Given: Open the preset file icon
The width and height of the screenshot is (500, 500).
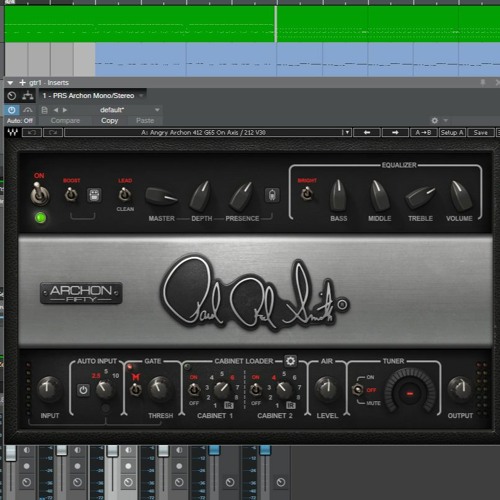Looking at the screenshot, I should (x=44, y=110).
